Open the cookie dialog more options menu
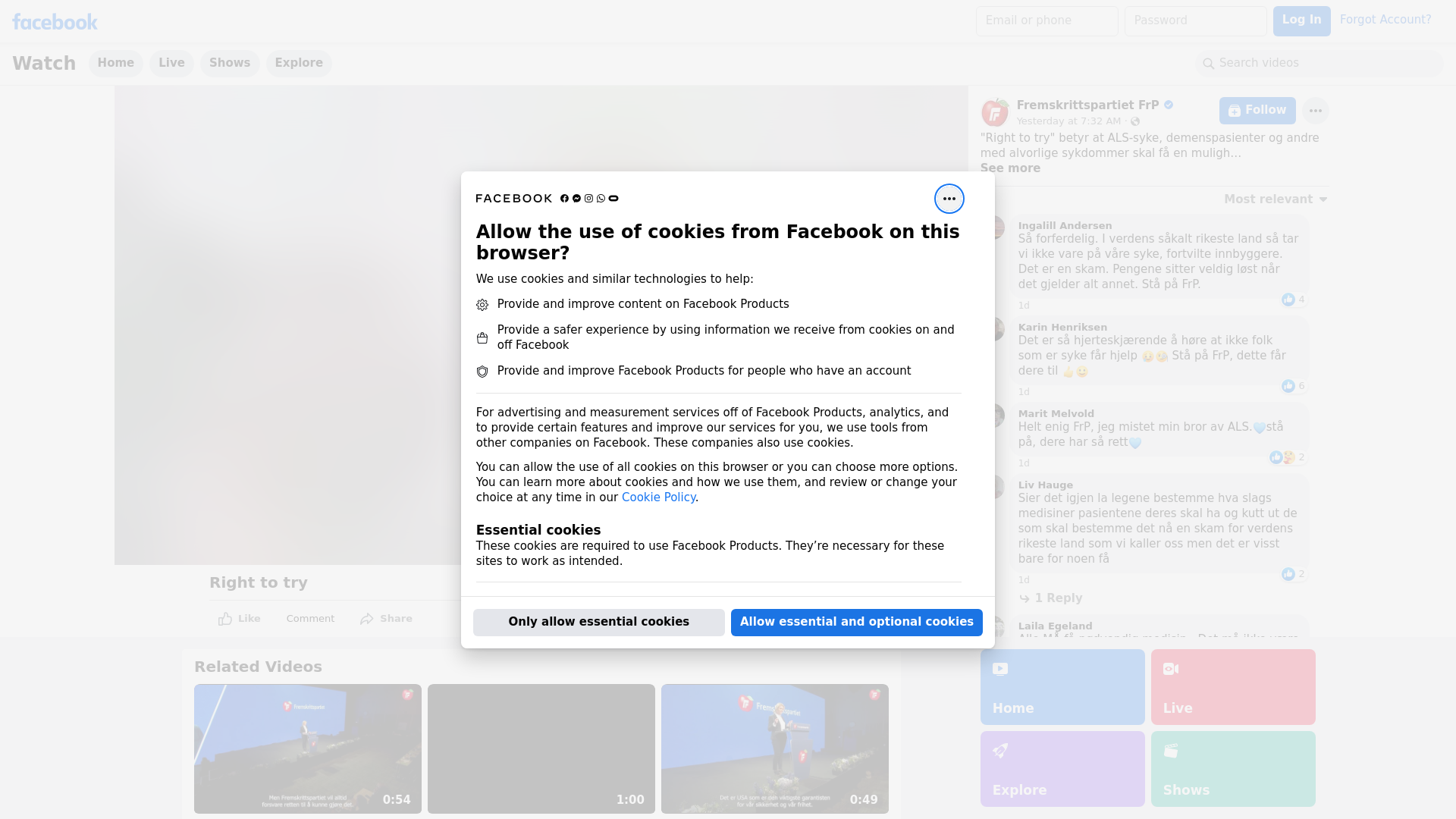1456x819 pixels. click(949, 199)
